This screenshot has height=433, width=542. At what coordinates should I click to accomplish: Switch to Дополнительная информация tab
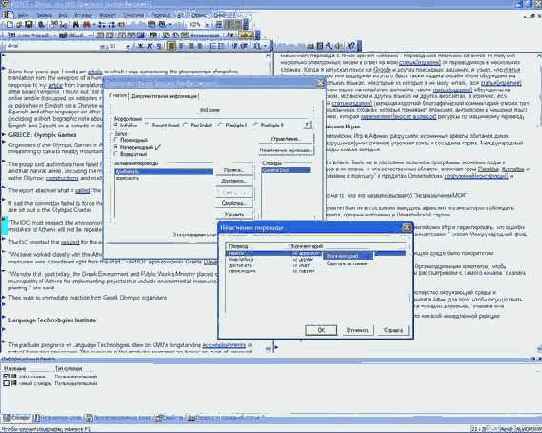pyautogui.click(x=165, y=96)
